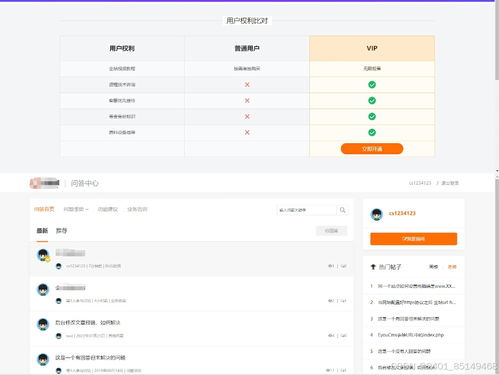
Task: Click the 用户权利 column header
Action: 122,48
